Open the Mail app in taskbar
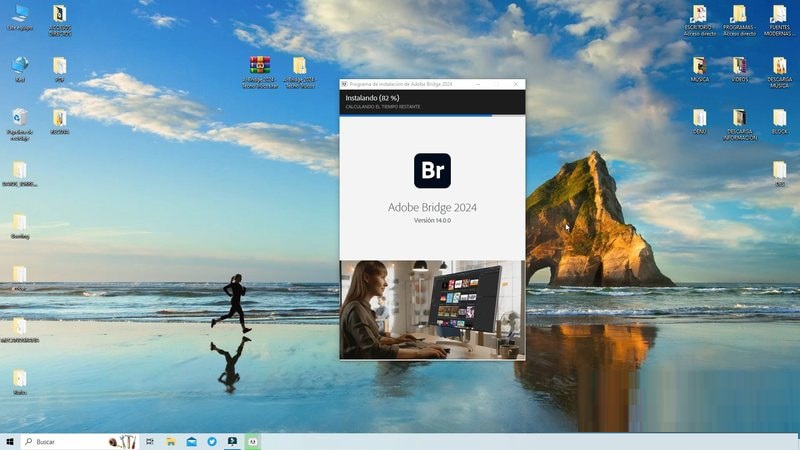800x450 pixels. pos(191,441)
